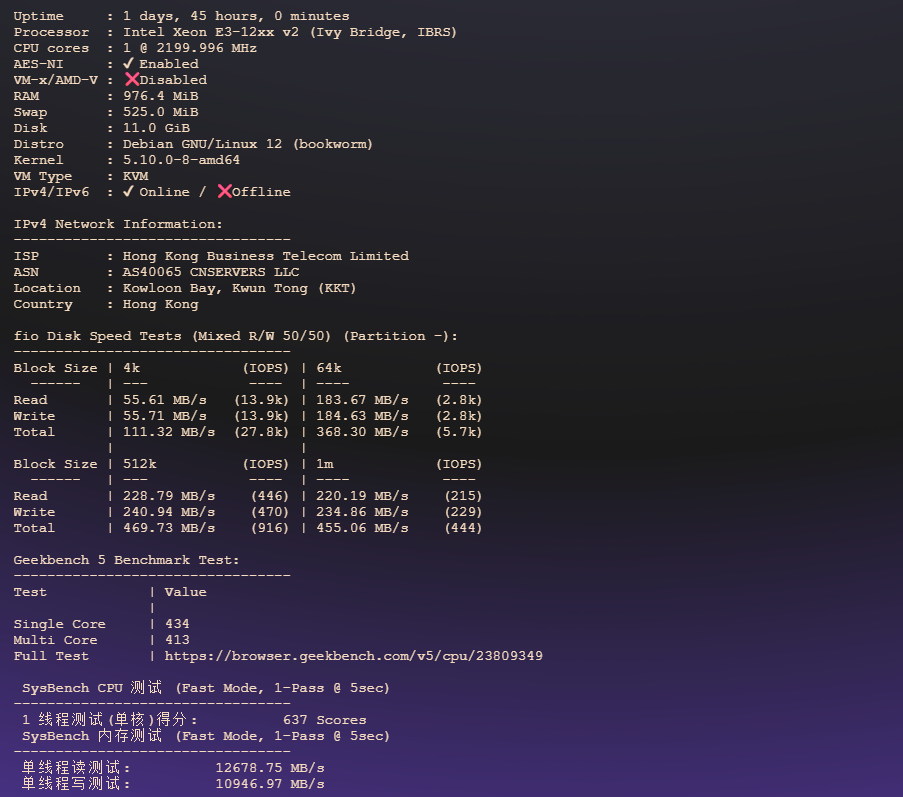Click the 64k block size Total speed value

(364, 431)
